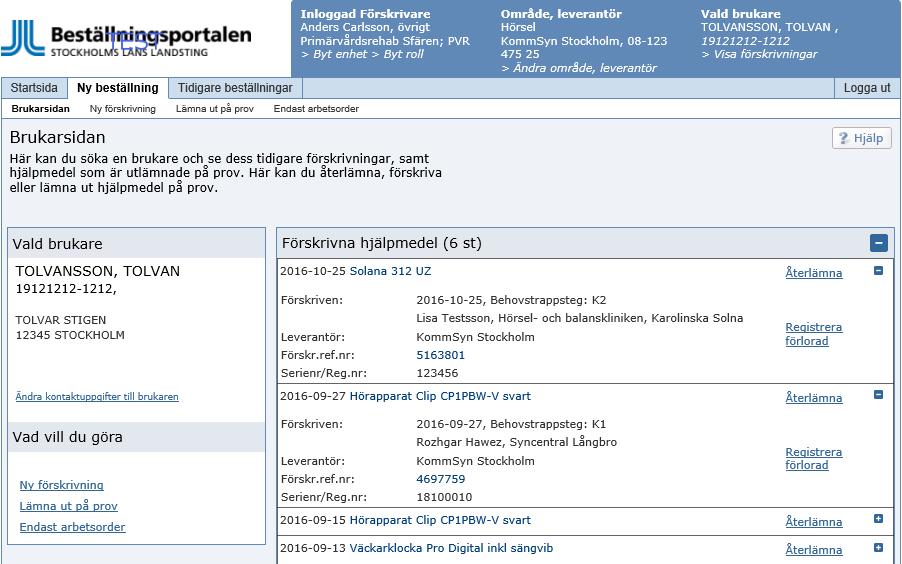Viewport: 902px width, 564px height.
Task: Click the Byt roll link
Action: coord(398,54)
